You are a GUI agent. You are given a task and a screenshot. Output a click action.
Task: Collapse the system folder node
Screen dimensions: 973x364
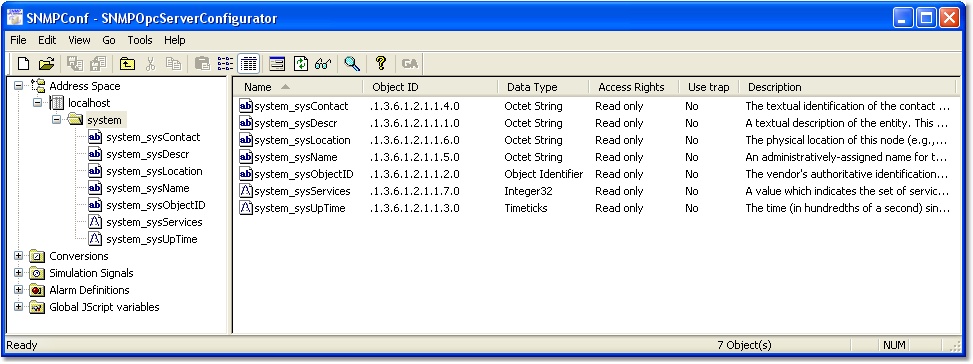coord(56,119)
